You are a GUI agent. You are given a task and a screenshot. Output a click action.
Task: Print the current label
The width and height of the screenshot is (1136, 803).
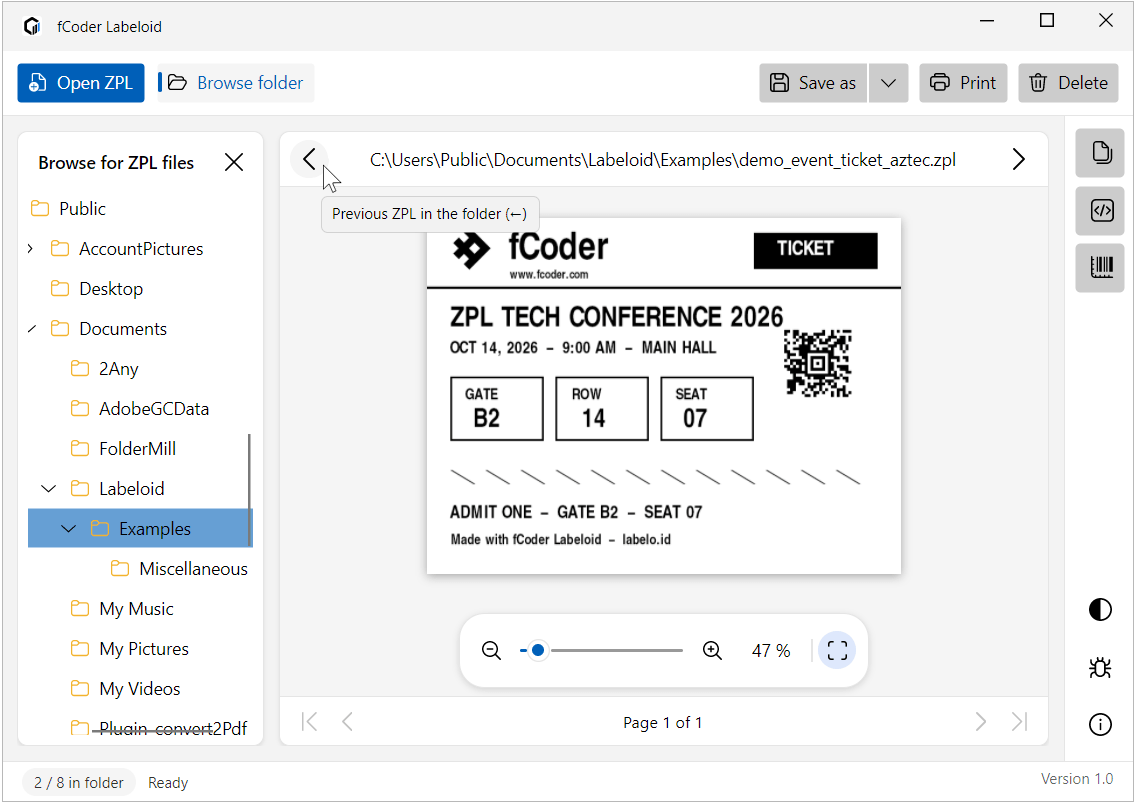pos(963,83)
